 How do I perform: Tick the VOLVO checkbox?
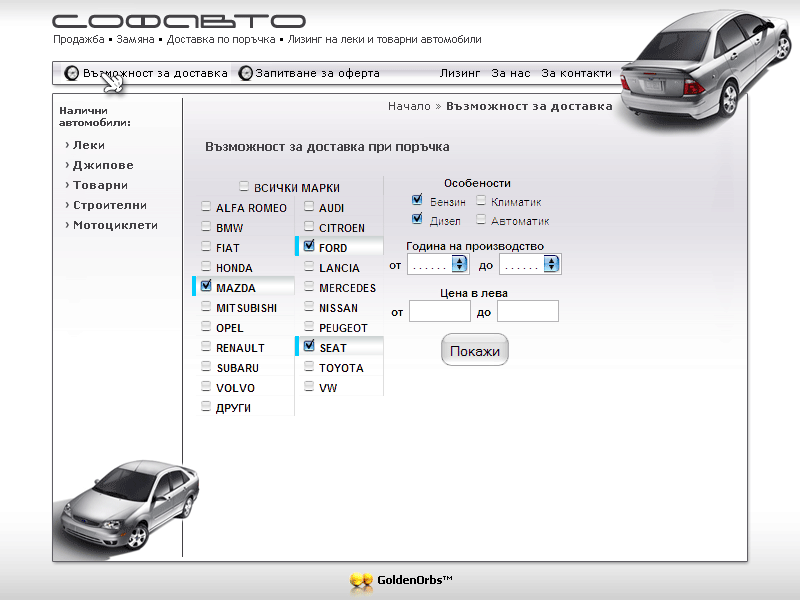[206, 386]
